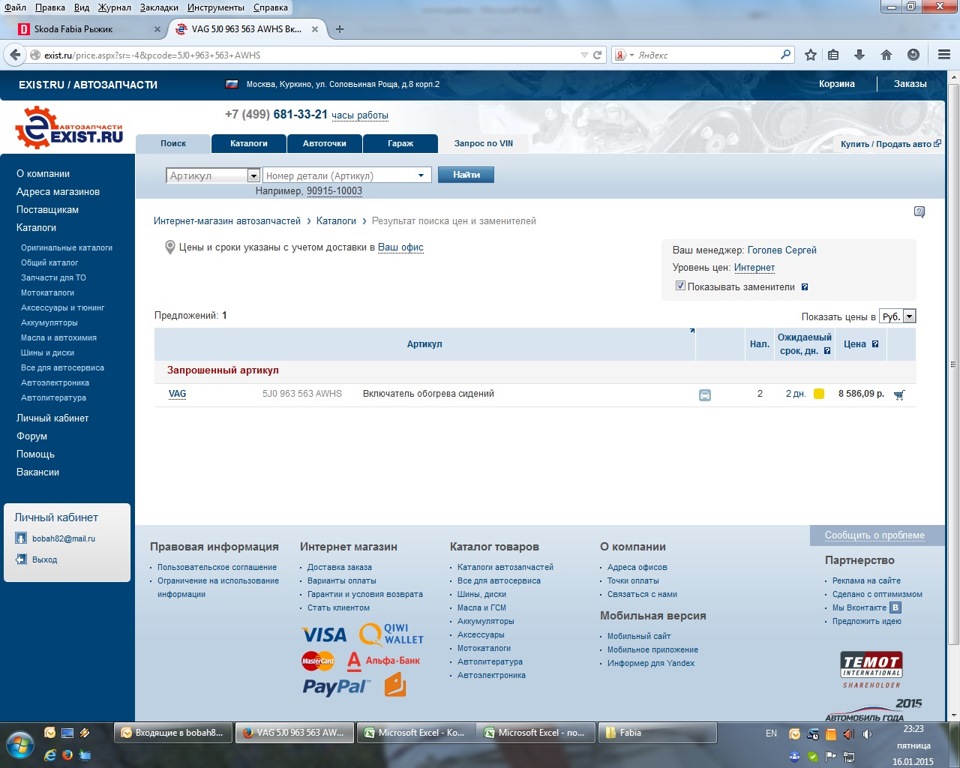The height and width of the screenshot is (768, 960).
Task: Open manager Гоголев Сергей link
Action: [x=782, y=250]
